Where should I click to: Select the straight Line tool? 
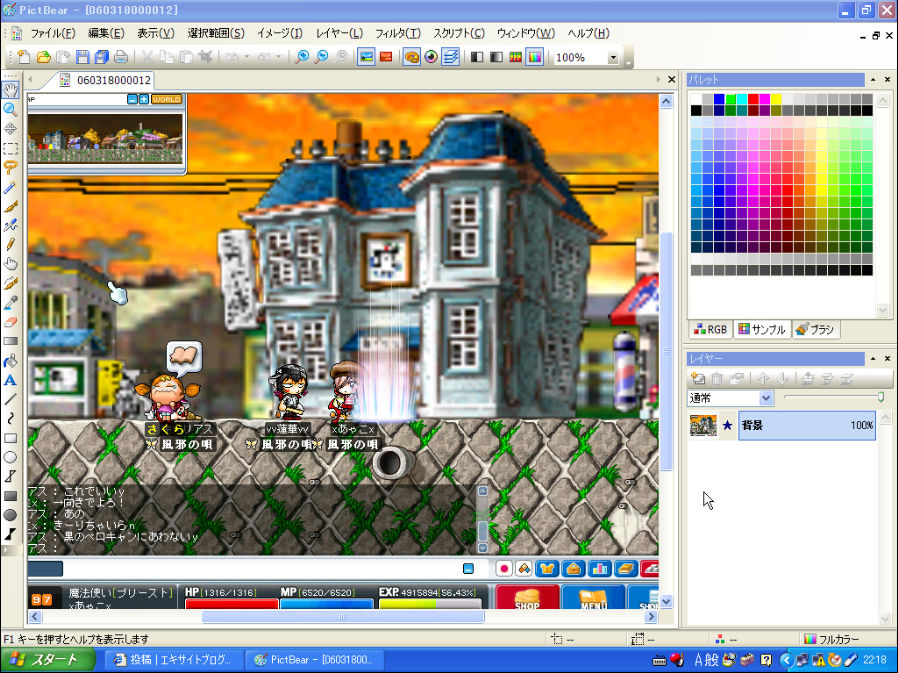[x=10, y=400]
